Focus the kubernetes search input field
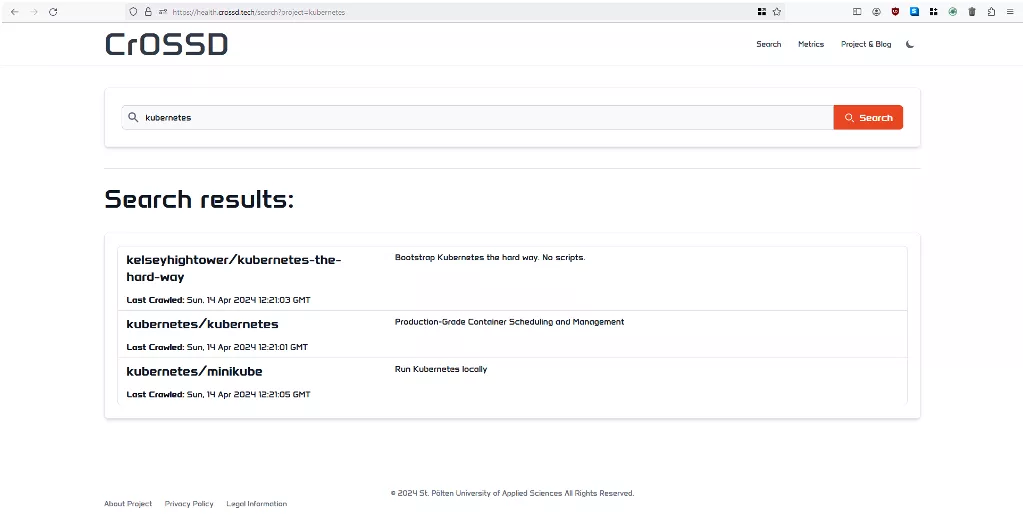This screenshot has height=515, width=1023. [x=480, y=117]
